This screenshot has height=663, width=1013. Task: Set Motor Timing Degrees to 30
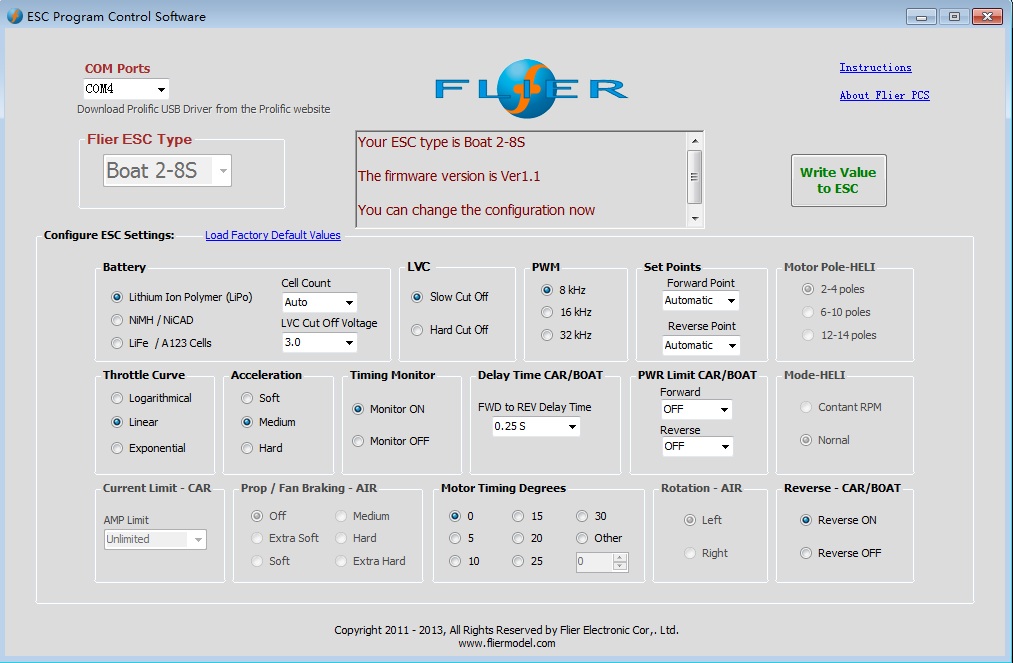pos(591,516)
